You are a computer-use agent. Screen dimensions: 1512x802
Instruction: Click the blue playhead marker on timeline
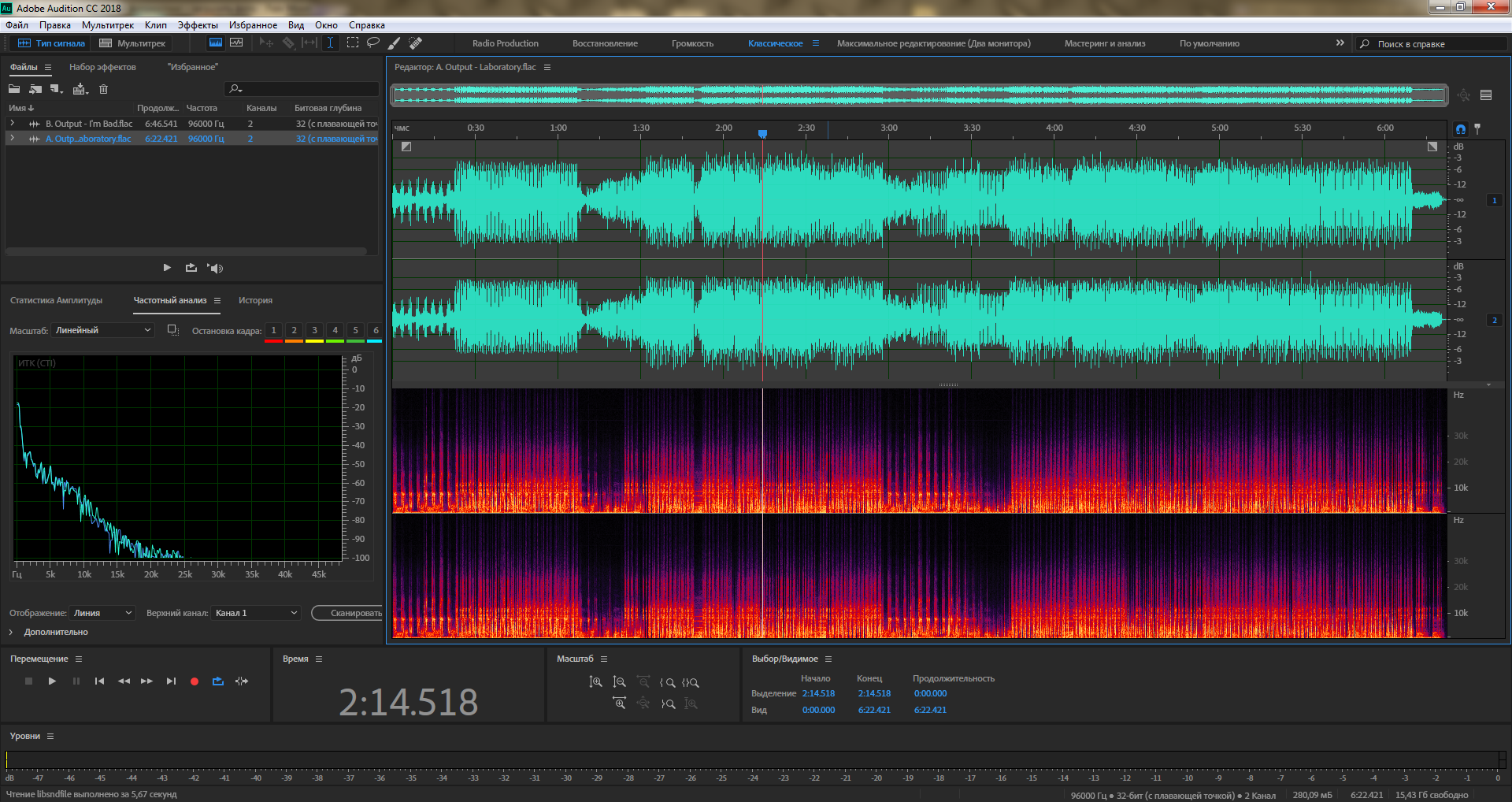click(762, 134)
